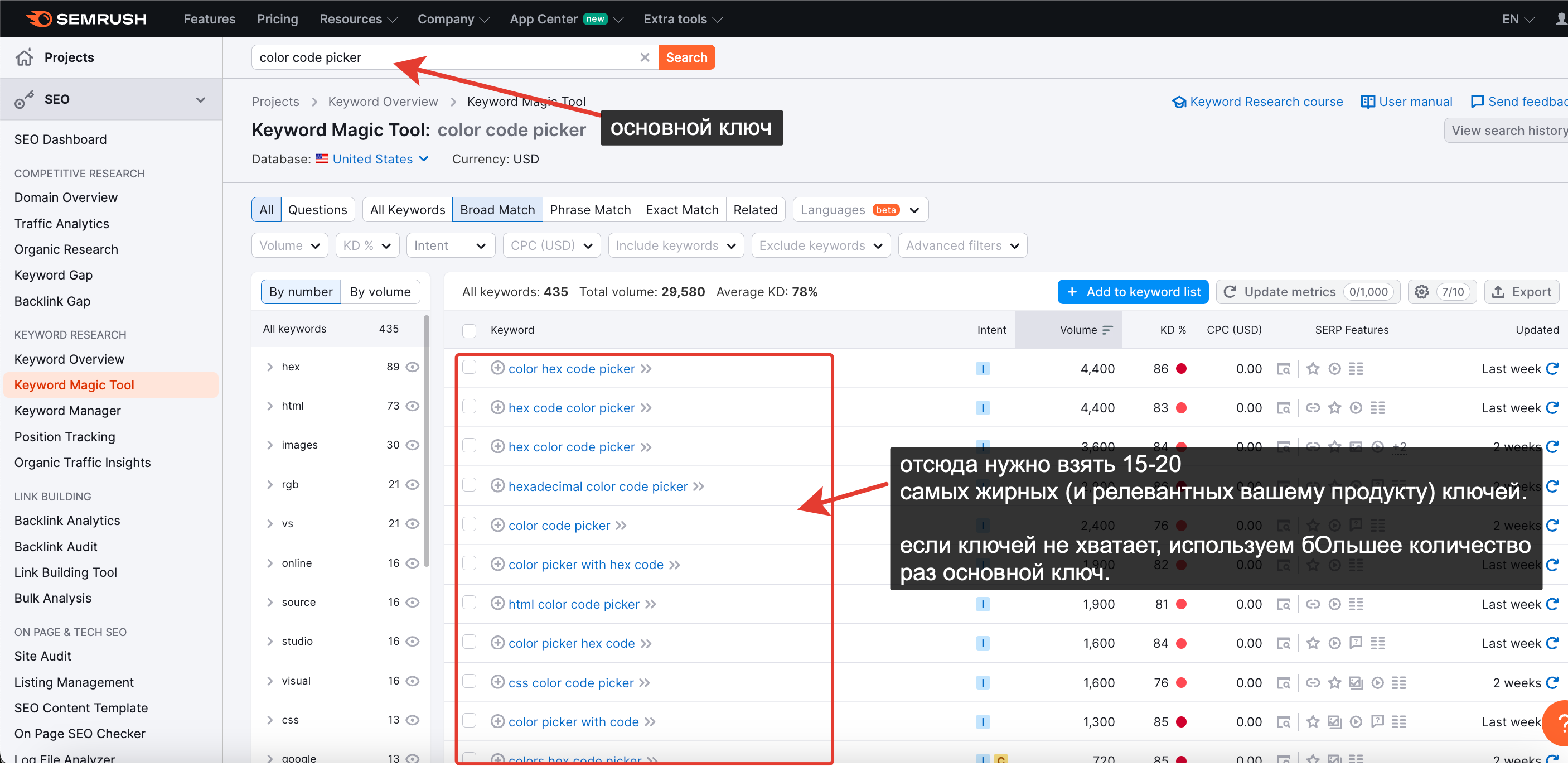Expand the html keyword group
Viewport: 1568px width, 766px height.
270,406
